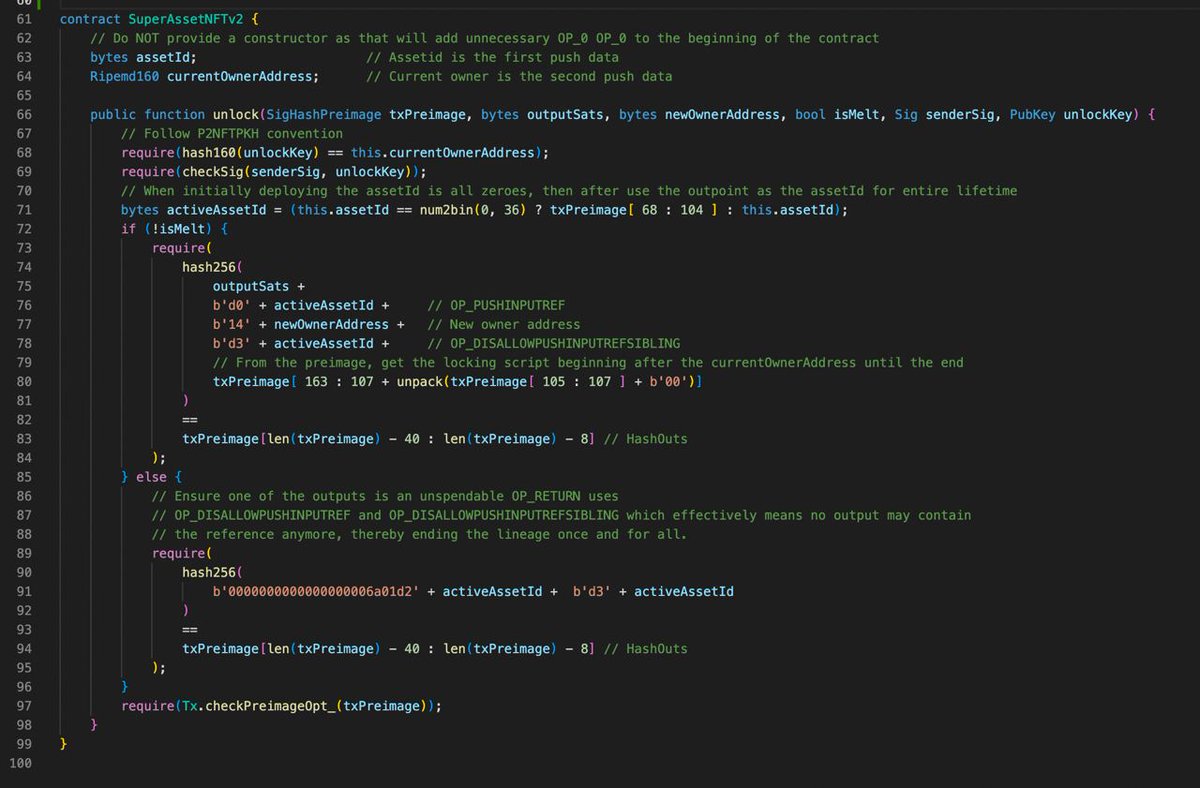Click the 'if (!isMelt)' statement on line 72

[x=167, y=229]
